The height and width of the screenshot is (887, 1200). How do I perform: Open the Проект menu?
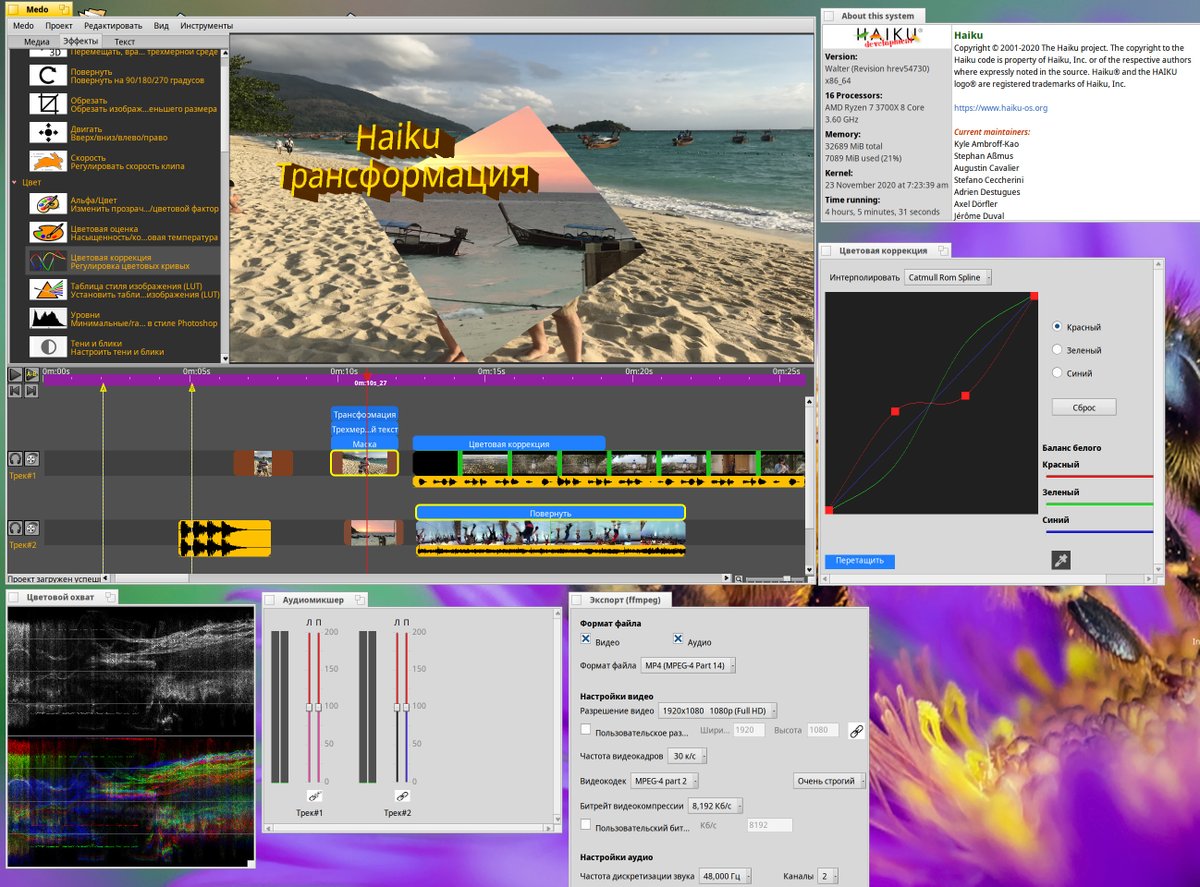(x=60, y=25)
